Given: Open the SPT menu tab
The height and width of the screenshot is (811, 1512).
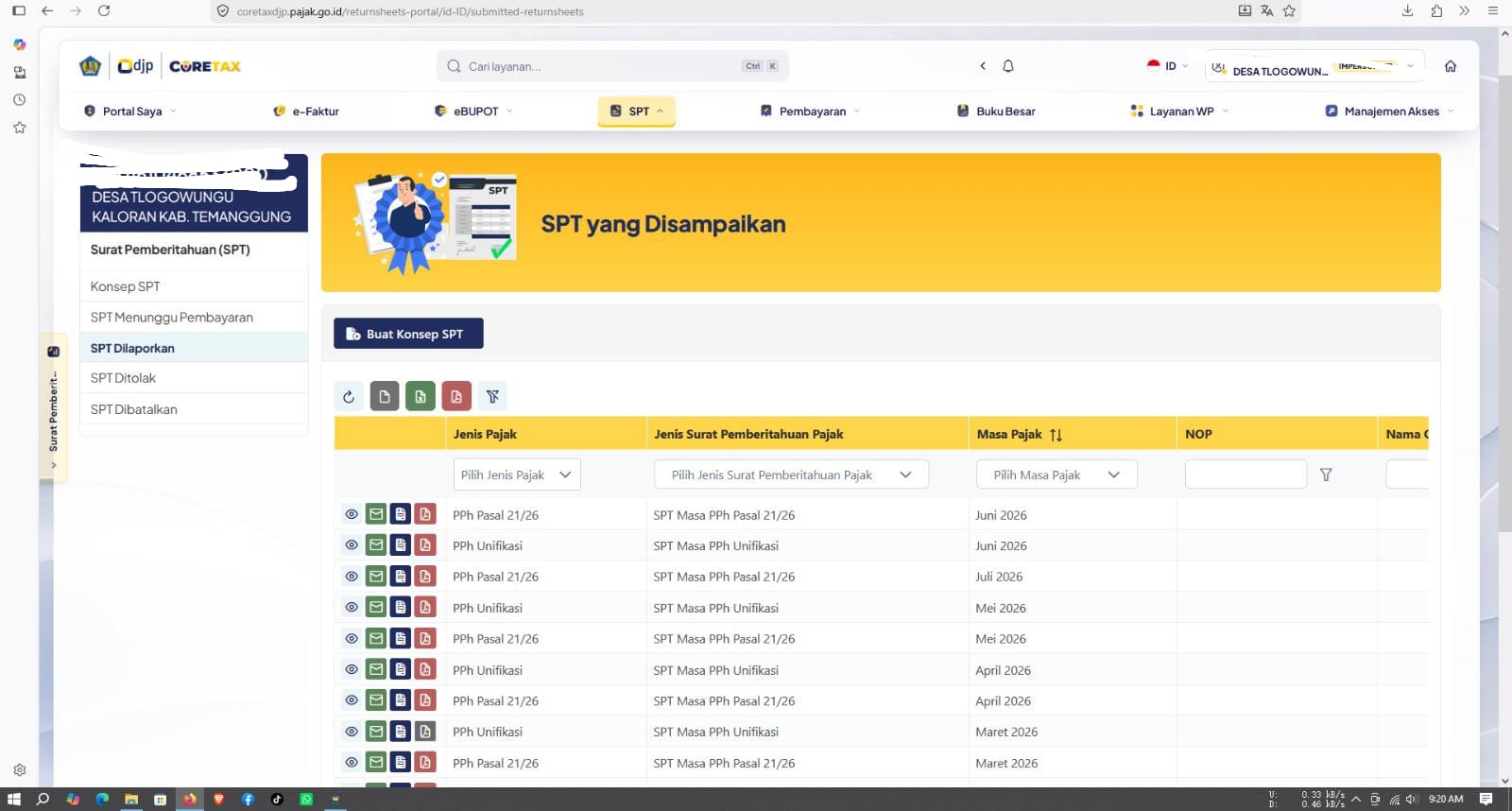Looking at the screenshot, I should pos(637,111).
